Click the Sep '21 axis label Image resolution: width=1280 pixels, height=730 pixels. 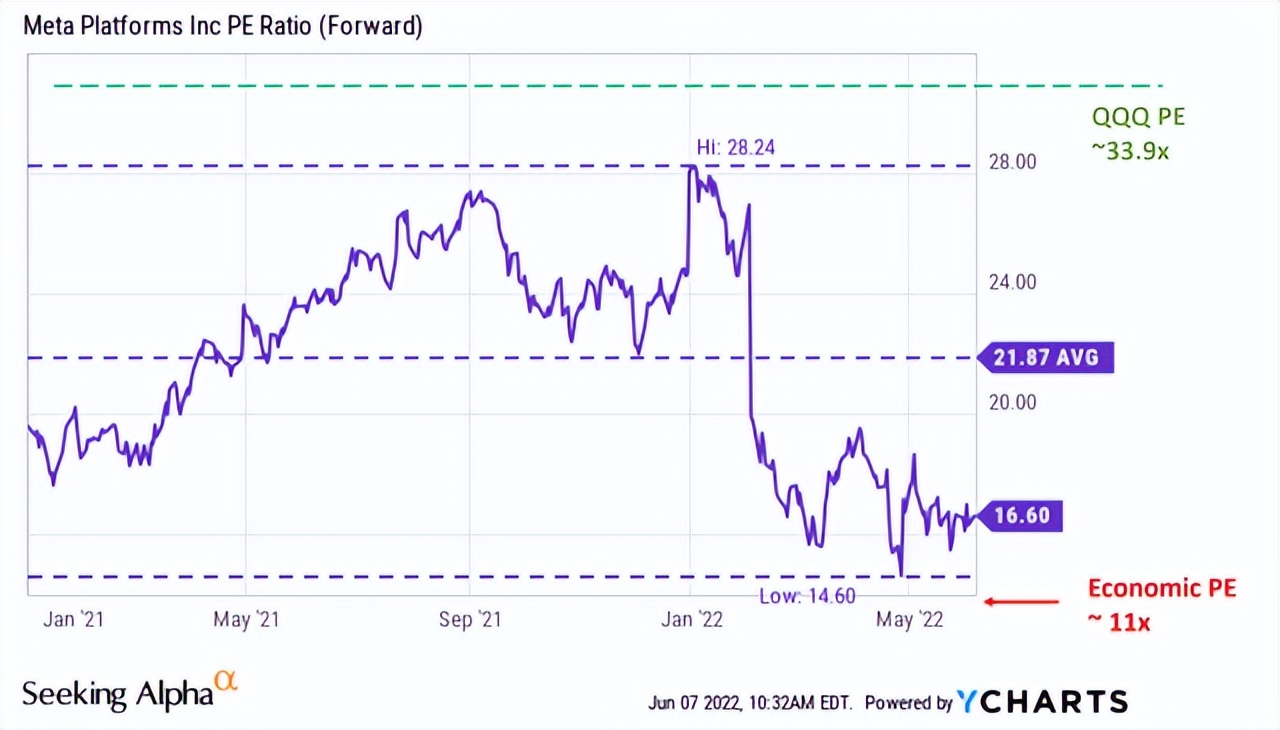(470, 620)
